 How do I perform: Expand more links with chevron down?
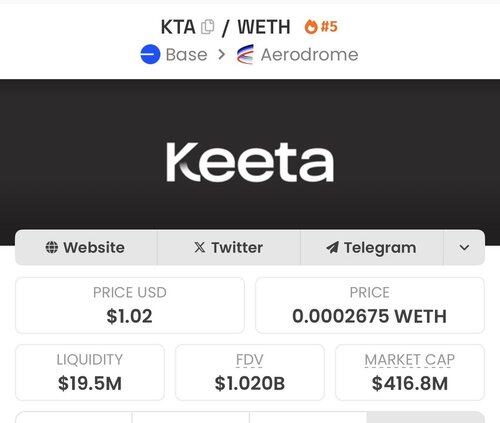click(x=464, y=247)
